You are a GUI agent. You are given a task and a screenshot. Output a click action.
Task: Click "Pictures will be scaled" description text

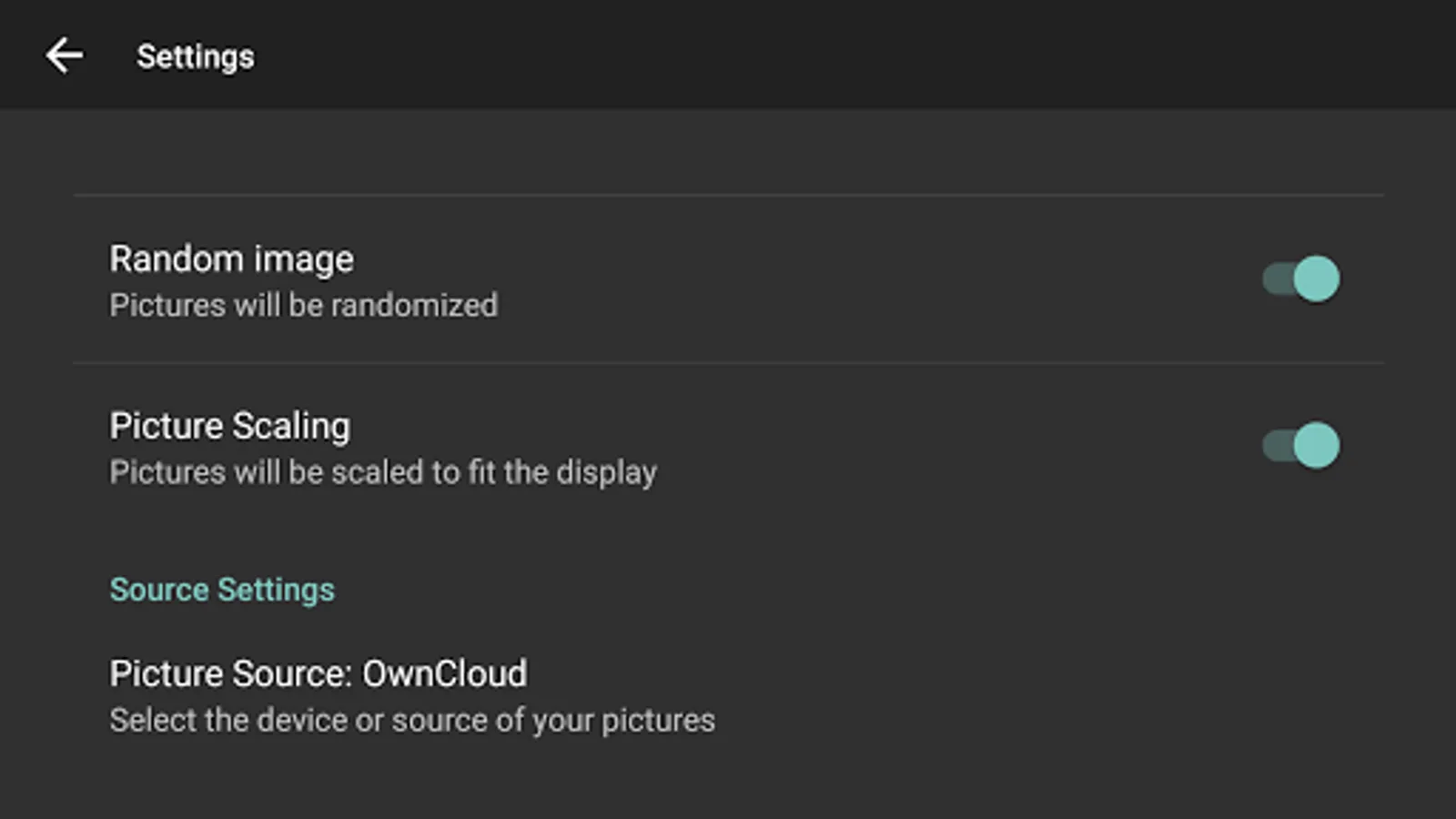pos(382,472)
